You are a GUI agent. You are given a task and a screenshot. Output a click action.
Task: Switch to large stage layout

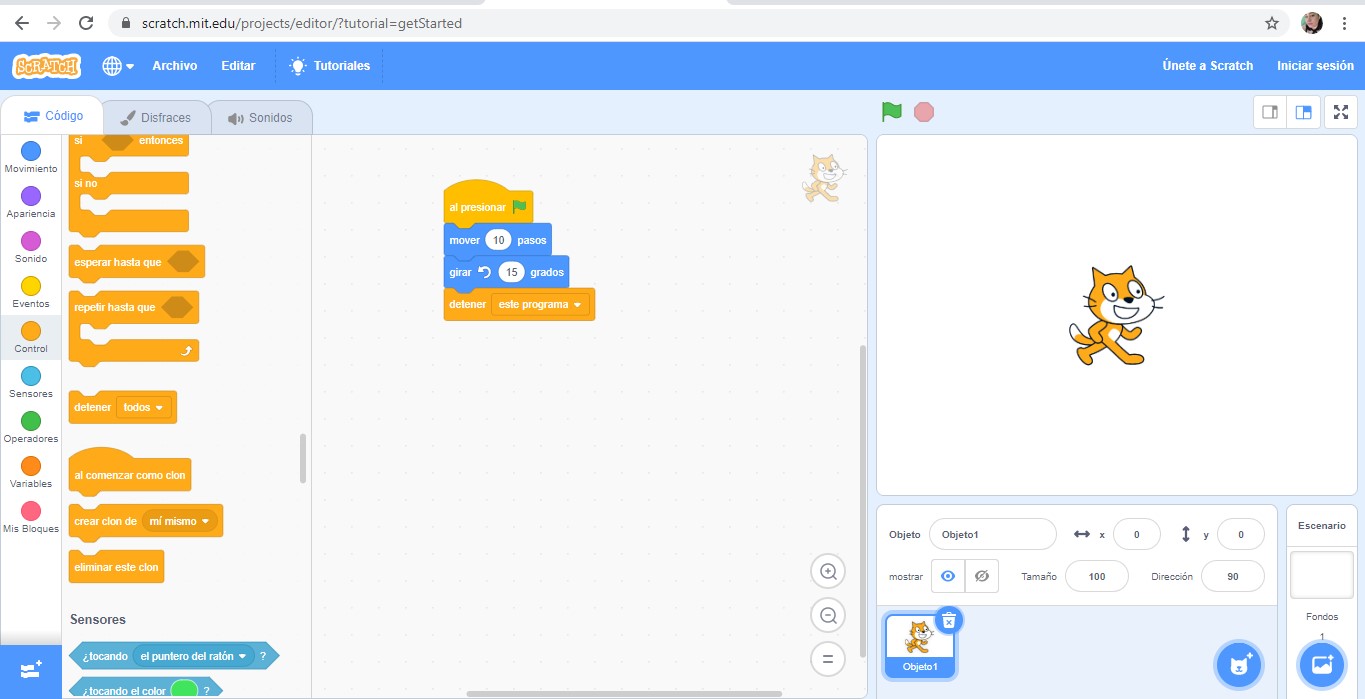1304,112
